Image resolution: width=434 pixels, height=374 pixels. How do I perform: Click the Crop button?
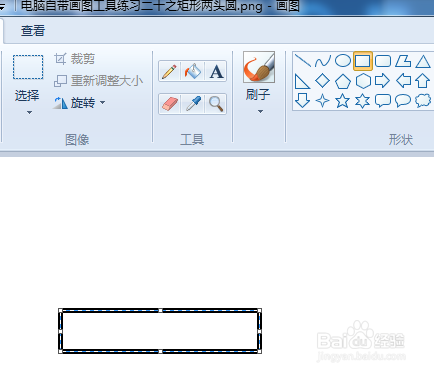tap(75, 59)
